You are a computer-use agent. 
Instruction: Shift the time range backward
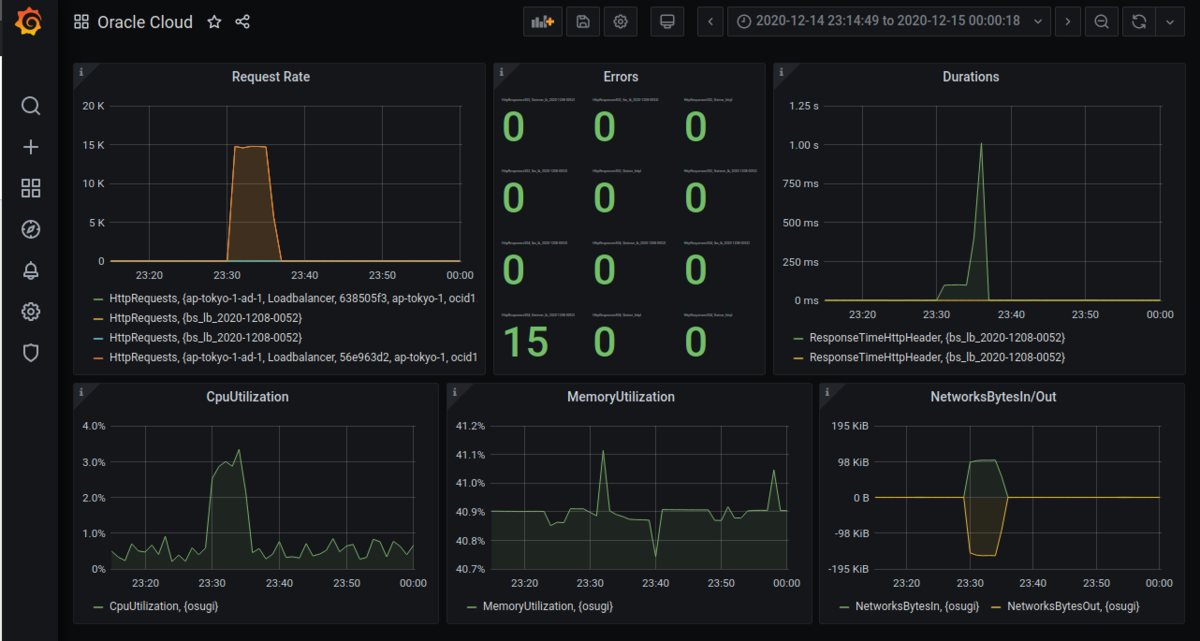711,21
